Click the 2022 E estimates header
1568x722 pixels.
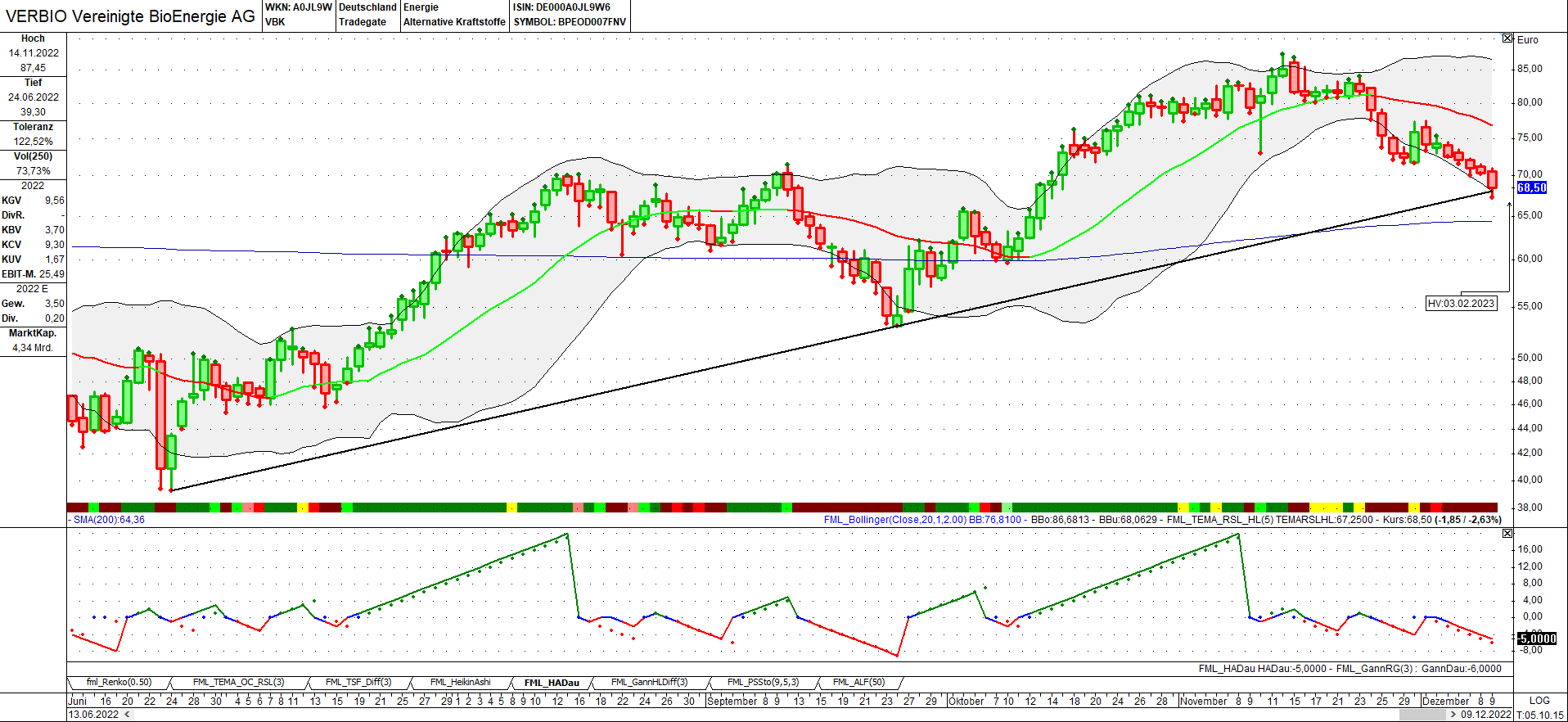33,289
